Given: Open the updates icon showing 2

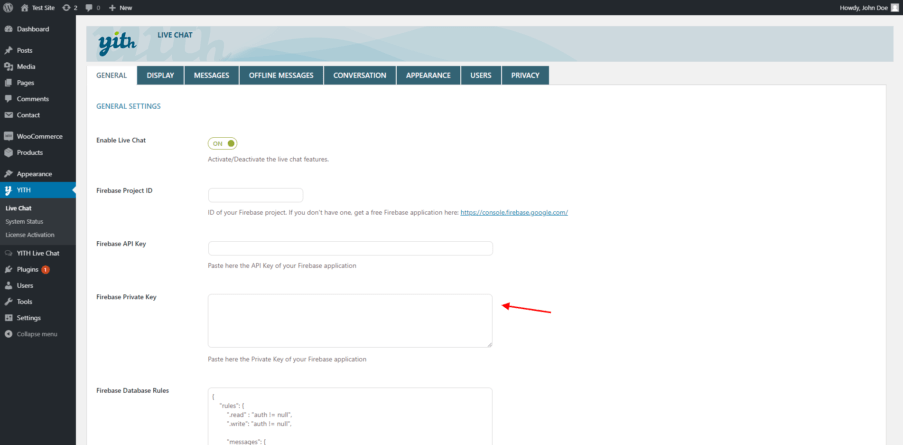Looking at the screenshot, I should click(x=66, y=8).
